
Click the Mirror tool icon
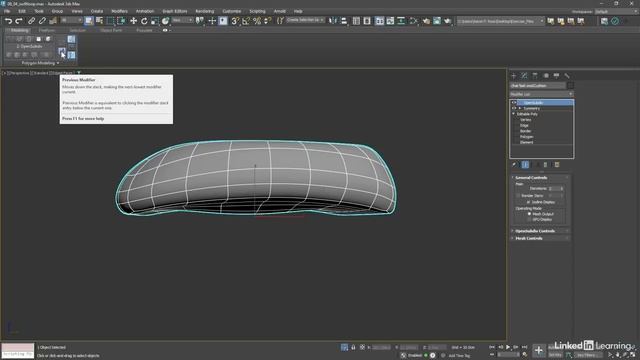pyautogui.click(x=333, y=21)
